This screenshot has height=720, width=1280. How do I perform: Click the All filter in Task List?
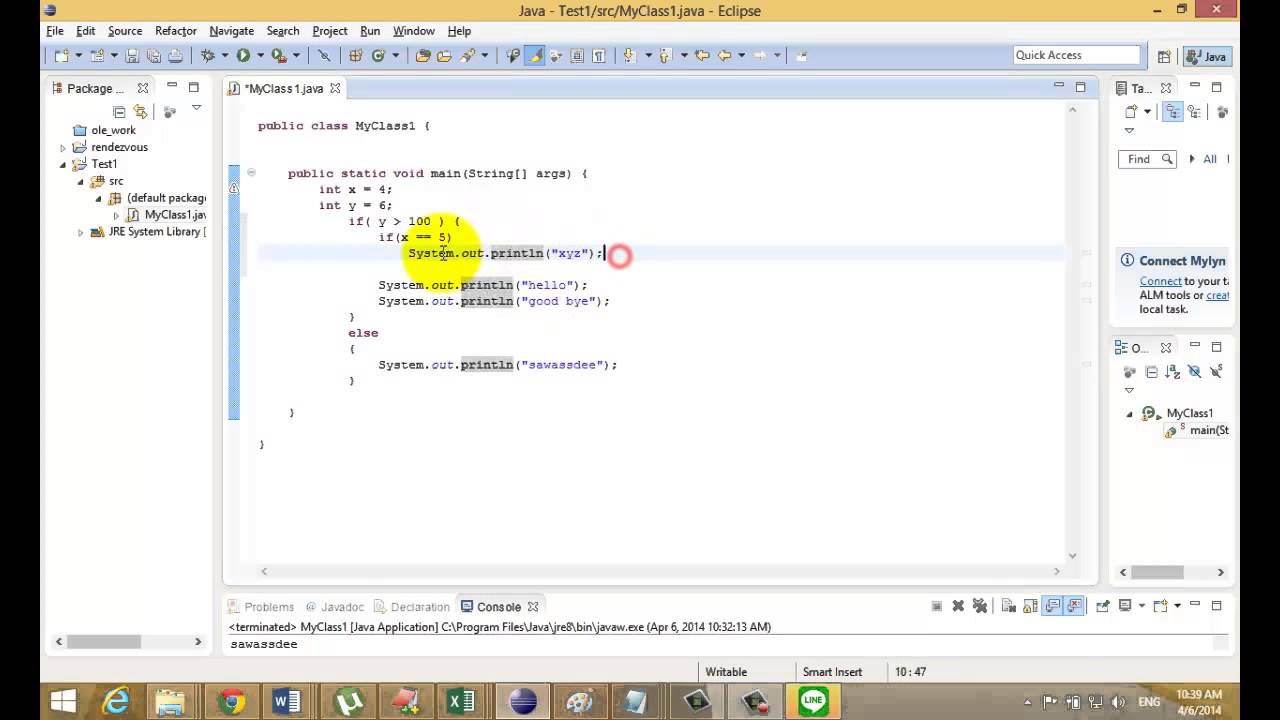click(1209, 159)
